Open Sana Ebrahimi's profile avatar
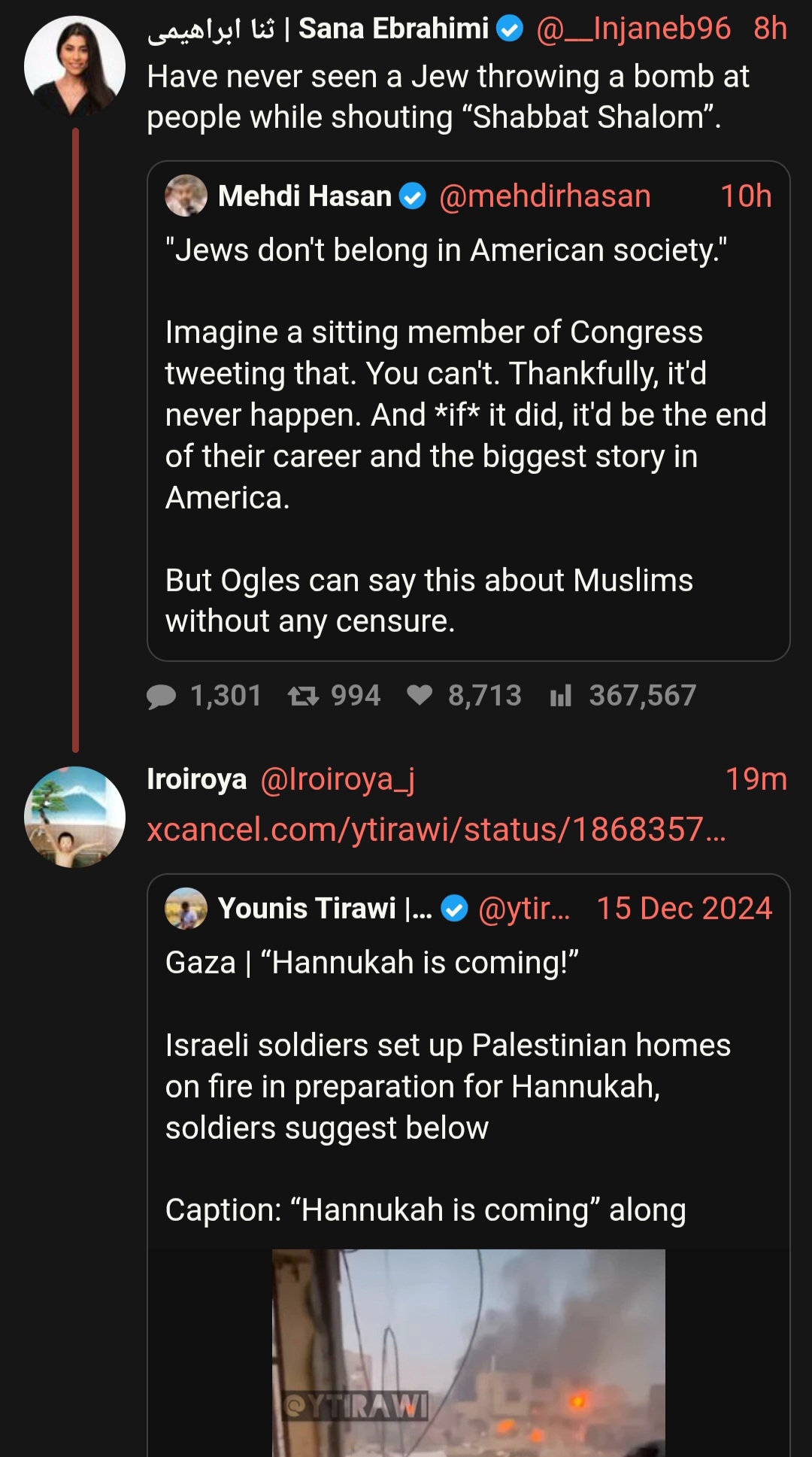Screen dimensions: 812x1457 (x=74, y=66)
